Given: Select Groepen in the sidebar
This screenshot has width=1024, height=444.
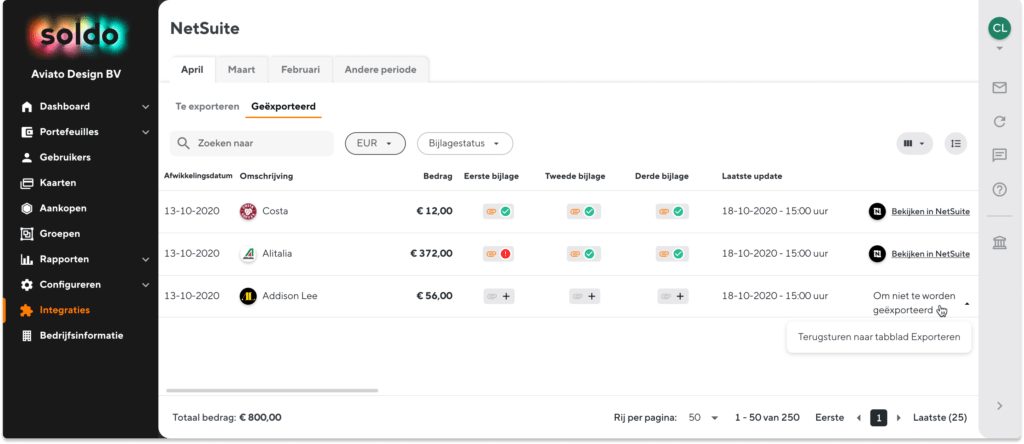Looking at the screenshot, I should (60, 234).
